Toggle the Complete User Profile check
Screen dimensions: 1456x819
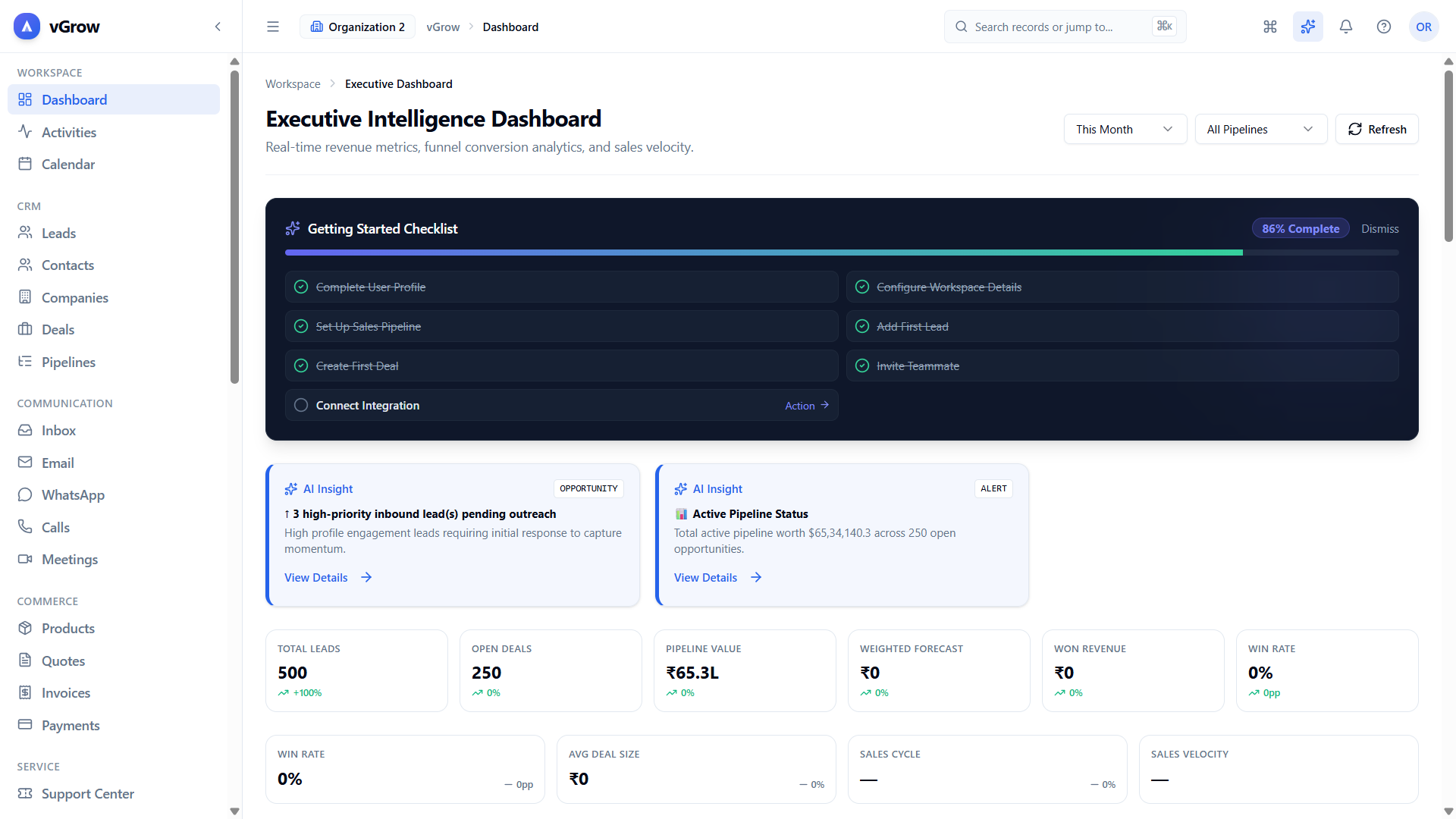(301, 287)
